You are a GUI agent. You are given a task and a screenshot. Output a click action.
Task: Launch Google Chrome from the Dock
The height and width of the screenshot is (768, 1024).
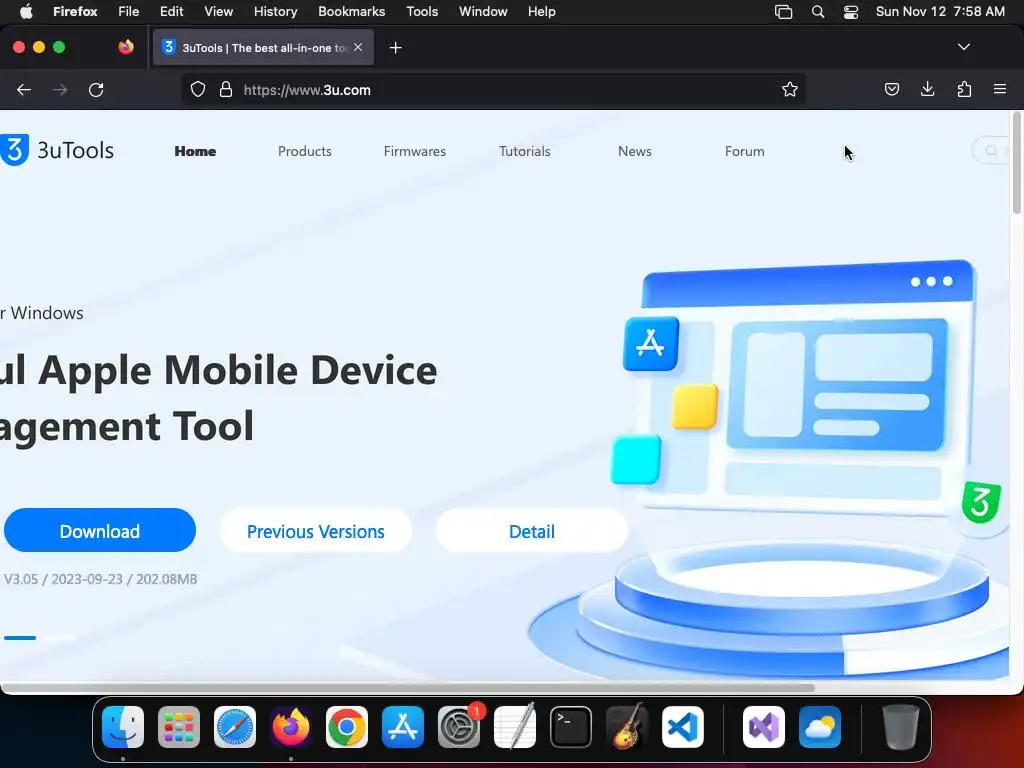click(347, 726)
